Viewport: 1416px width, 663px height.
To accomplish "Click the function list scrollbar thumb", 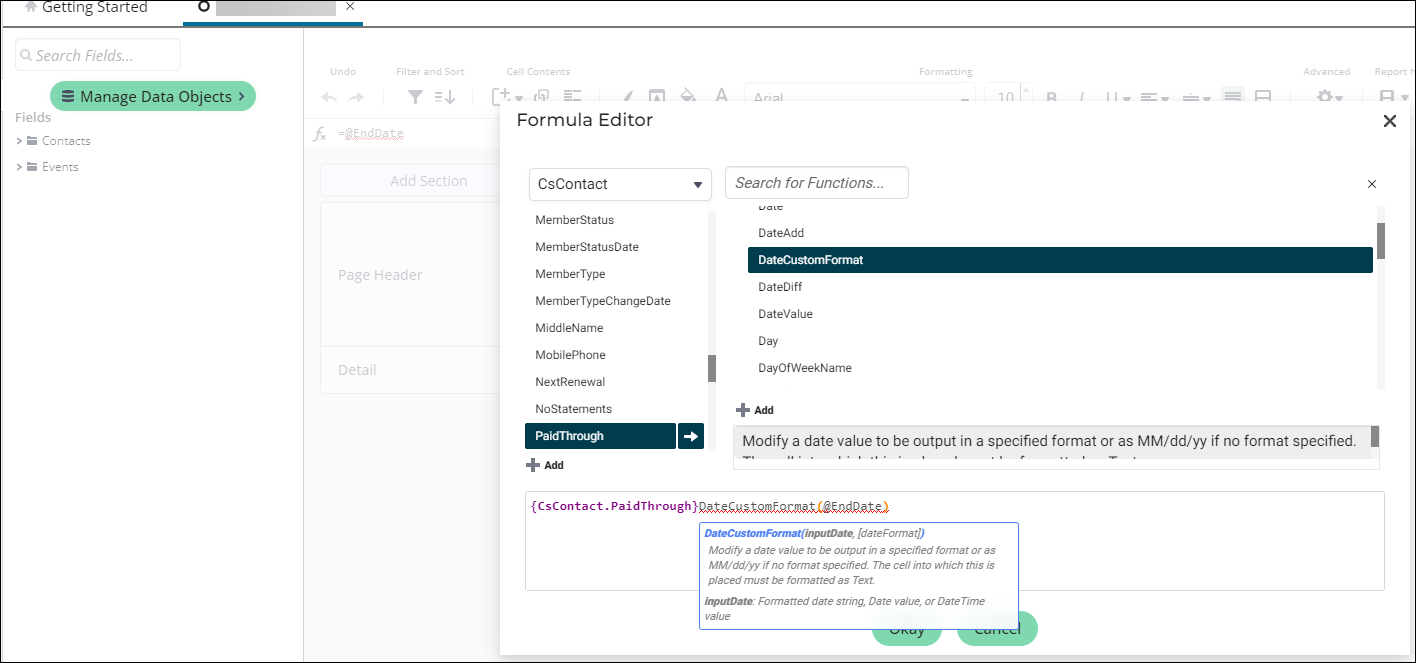I will pos(1381,240).
